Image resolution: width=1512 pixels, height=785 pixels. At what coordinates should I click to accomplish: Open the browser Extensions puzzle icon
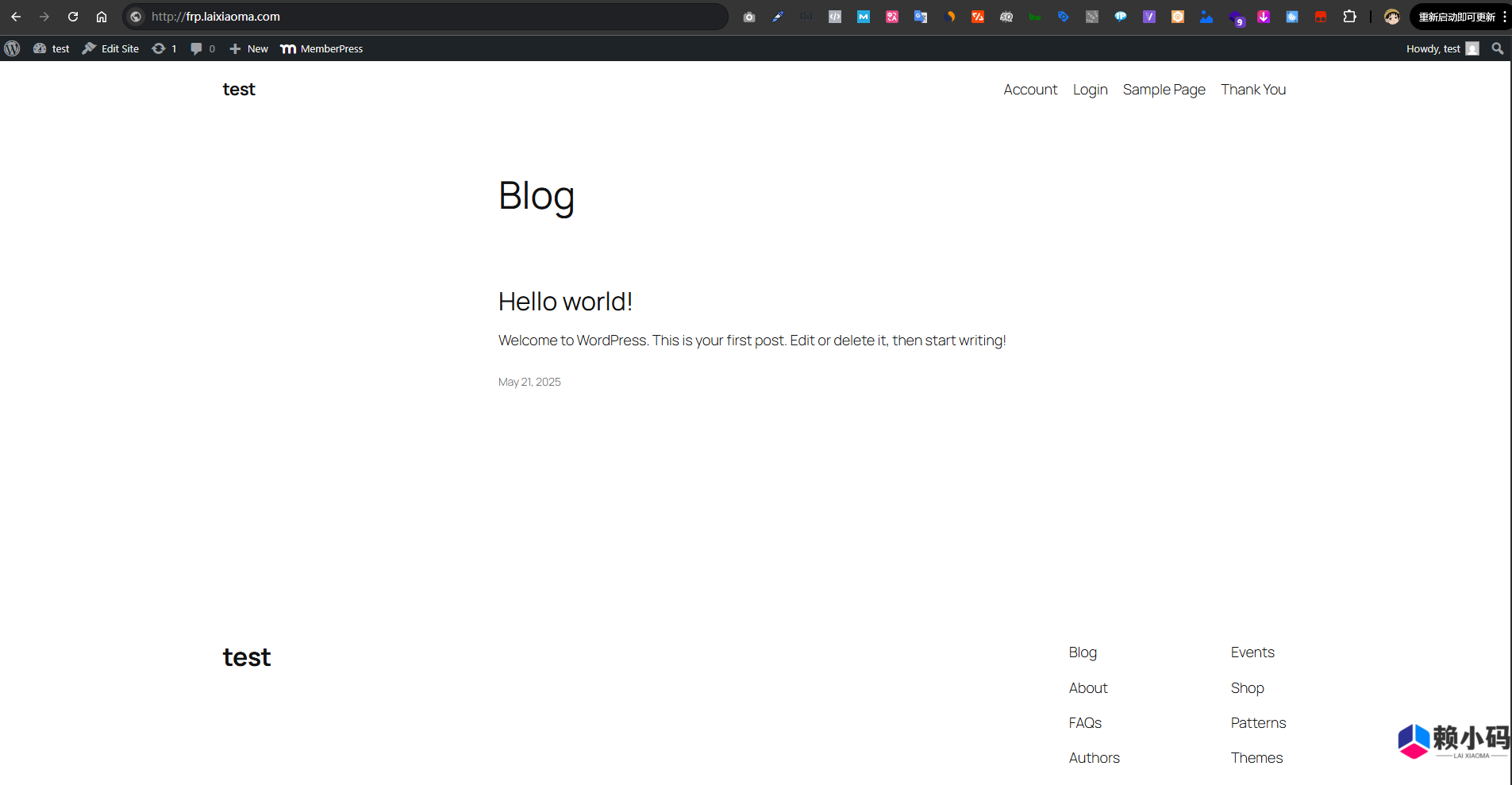coord(1349,17)
